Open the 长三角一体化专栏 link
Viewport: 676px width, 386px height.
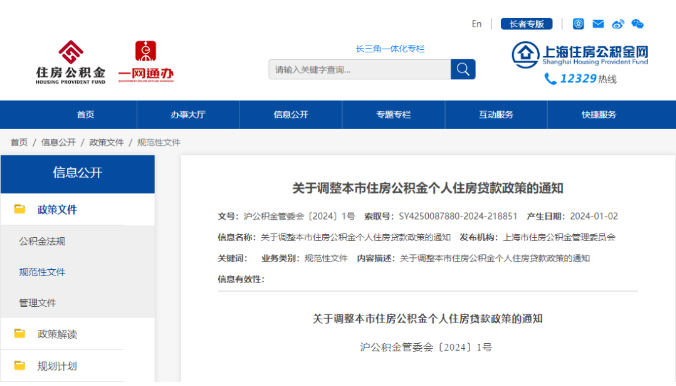pyautogui.click(x=390, y=49)
